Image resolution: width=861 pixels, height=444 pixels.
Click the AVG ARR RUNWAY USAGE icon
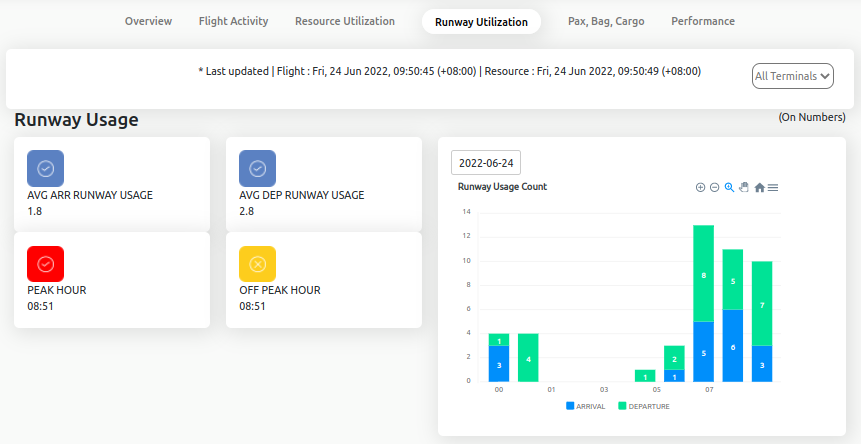[x=45, y=169]
